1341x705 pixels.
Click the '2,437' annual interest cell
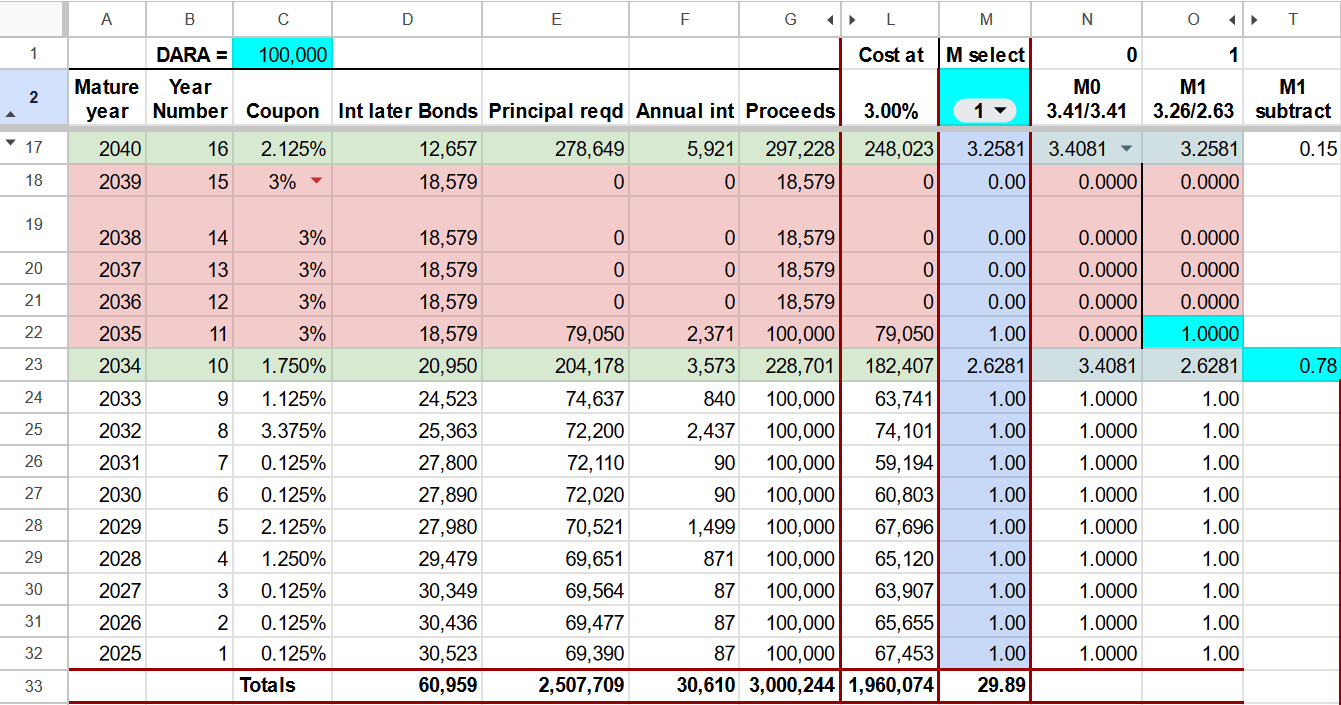pos(685,430)
